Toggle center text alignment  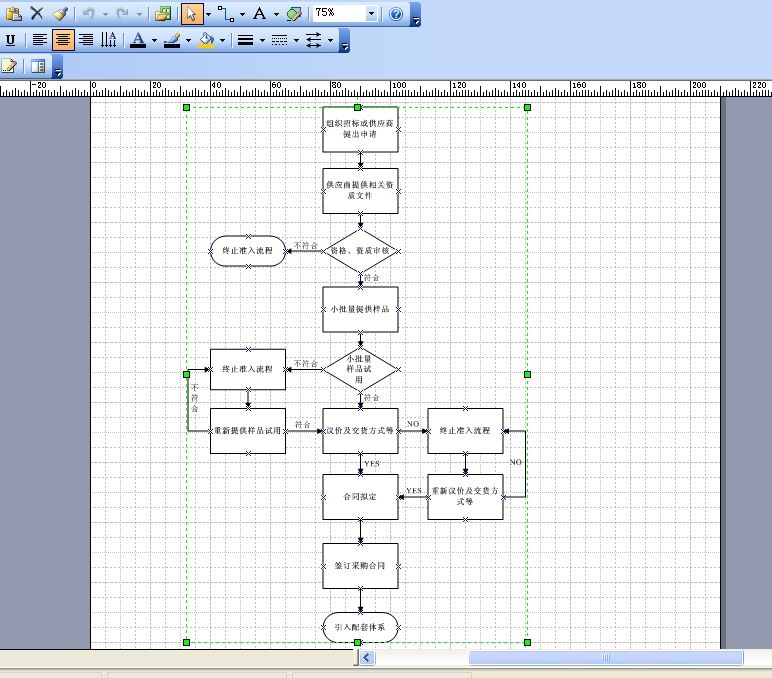pos(63,40)
